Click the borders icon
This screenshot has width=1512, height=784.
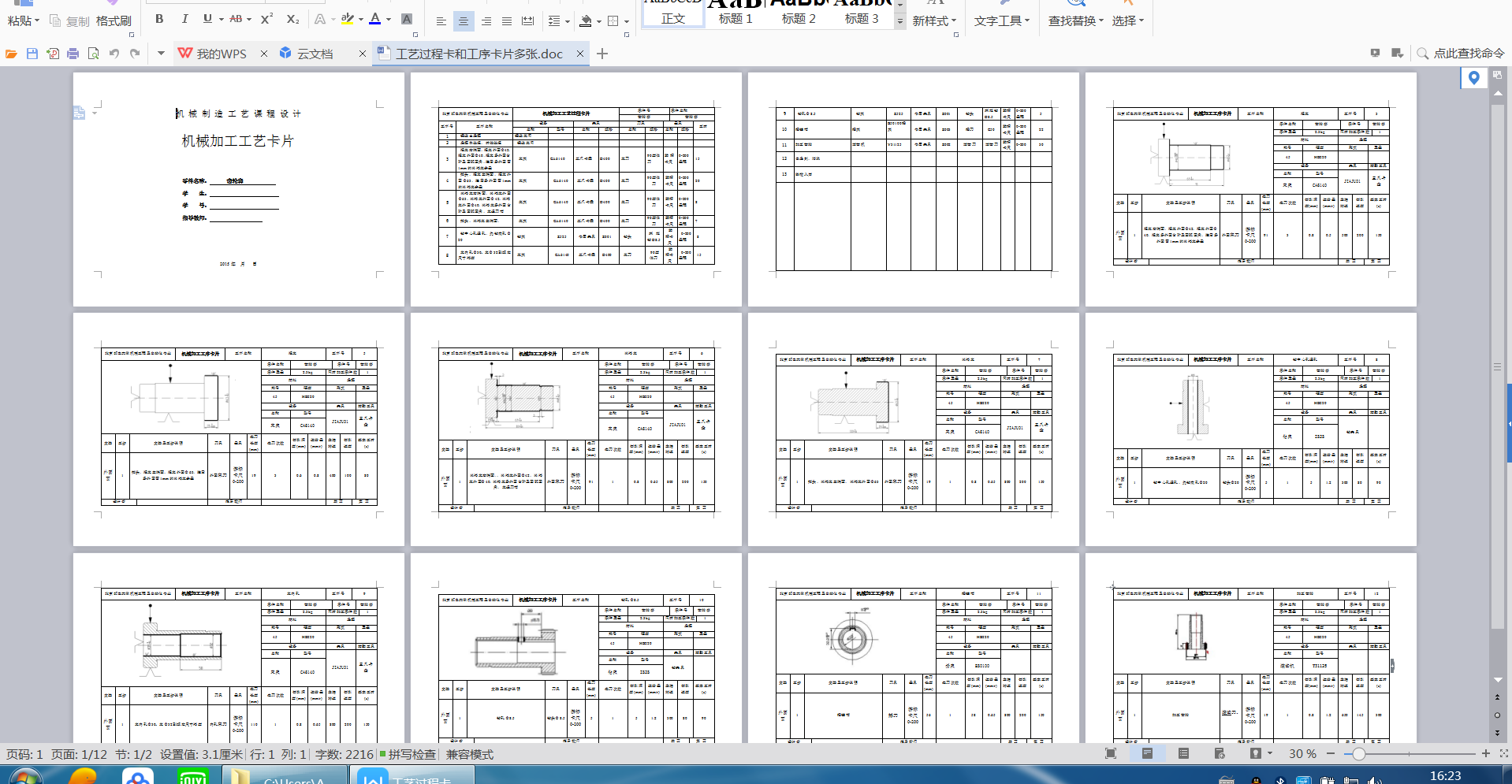tap(613, 21)
